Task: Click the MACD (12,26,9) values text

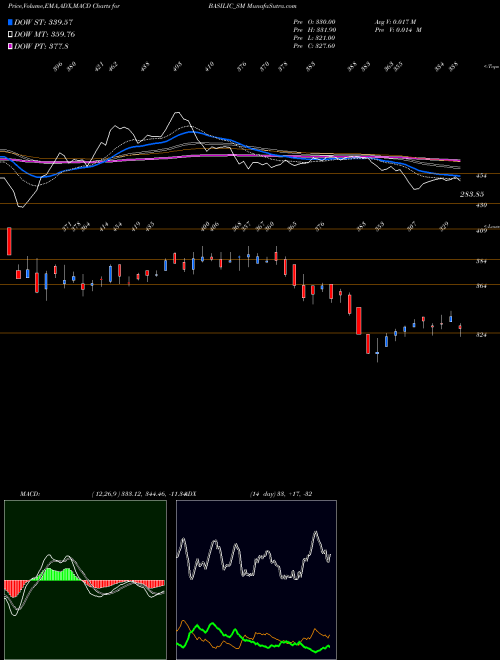Action: tap(138, 494)
